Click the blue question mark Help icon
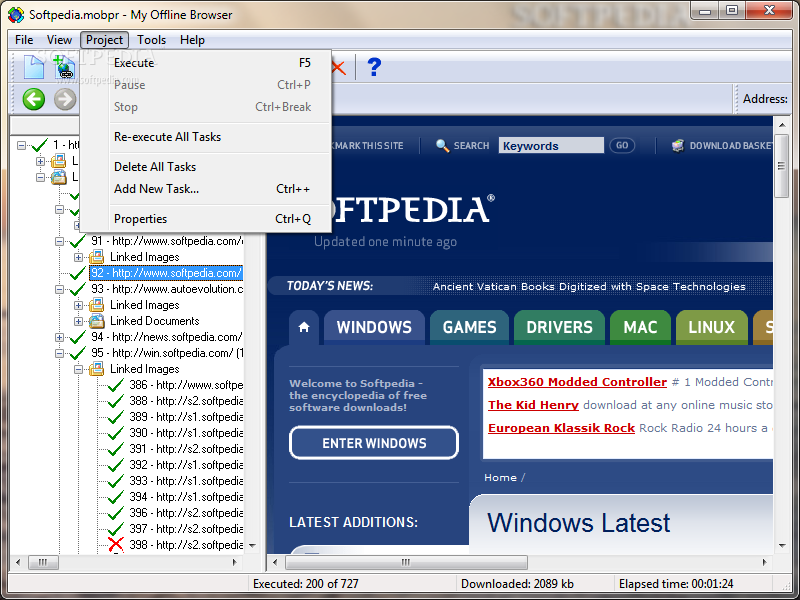Image resolution: width=800 pixels, height=600 pixels. click(374, 67)
